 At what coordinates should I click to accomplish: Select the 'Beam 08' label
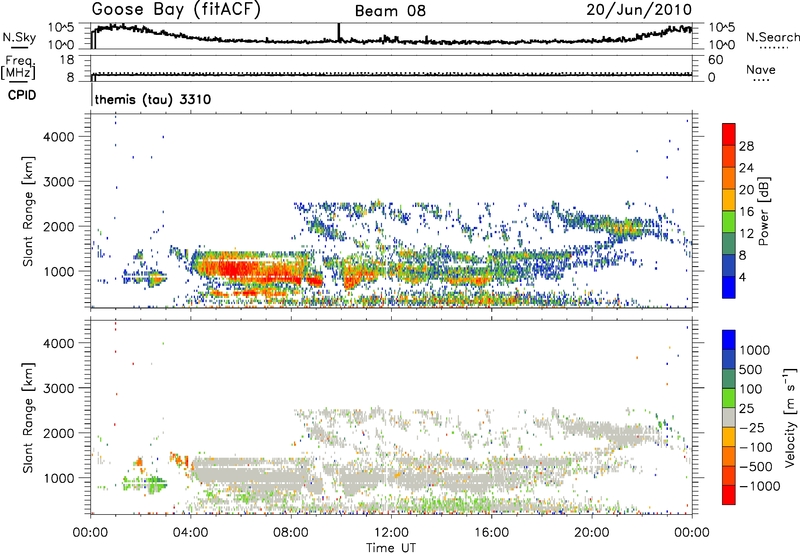tap(390, 11)
